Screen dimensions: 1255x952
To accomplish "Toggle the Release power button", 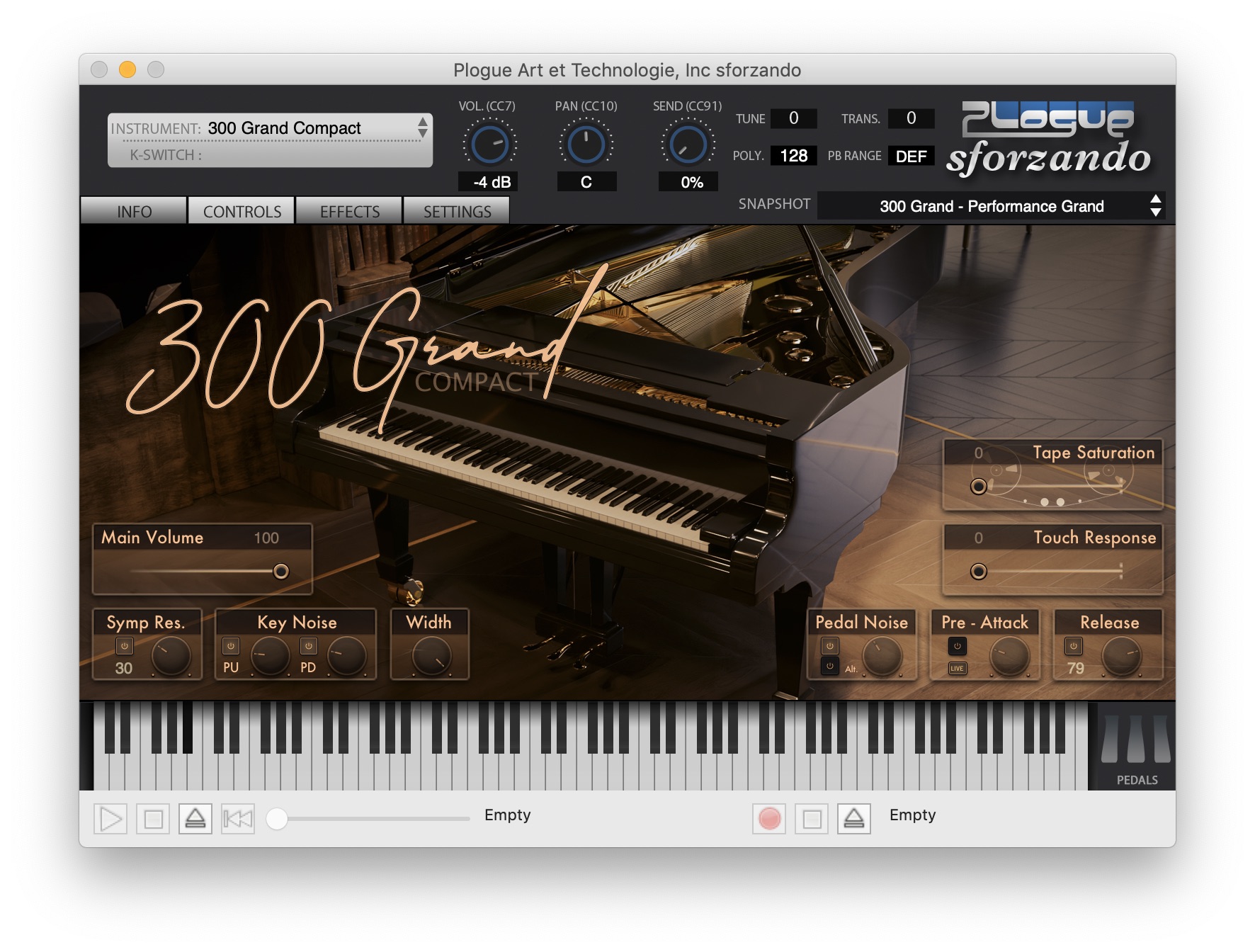I will 1073,646.
